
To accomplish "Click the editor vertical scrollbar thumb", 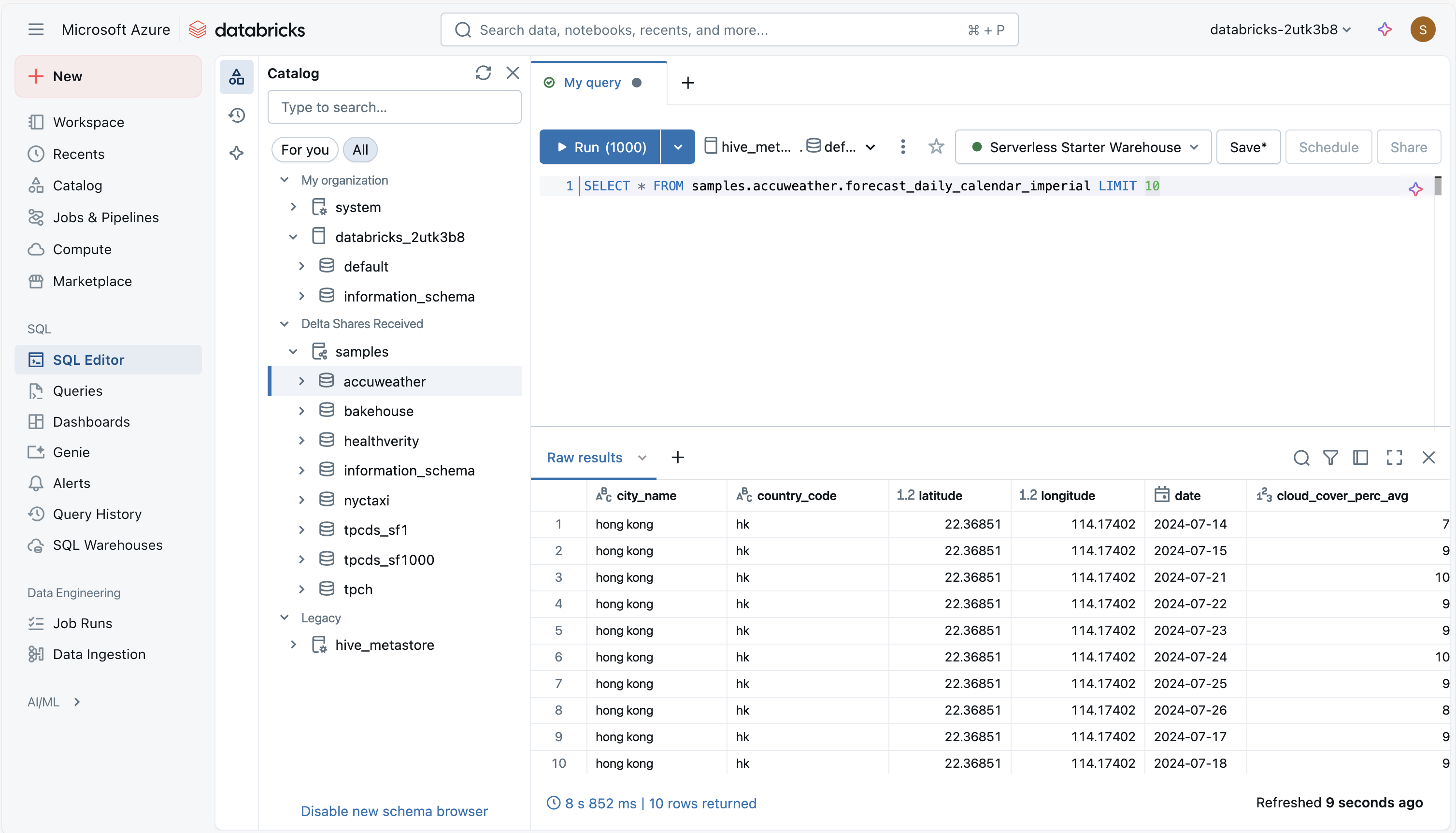I will (x=1437, y=186).
